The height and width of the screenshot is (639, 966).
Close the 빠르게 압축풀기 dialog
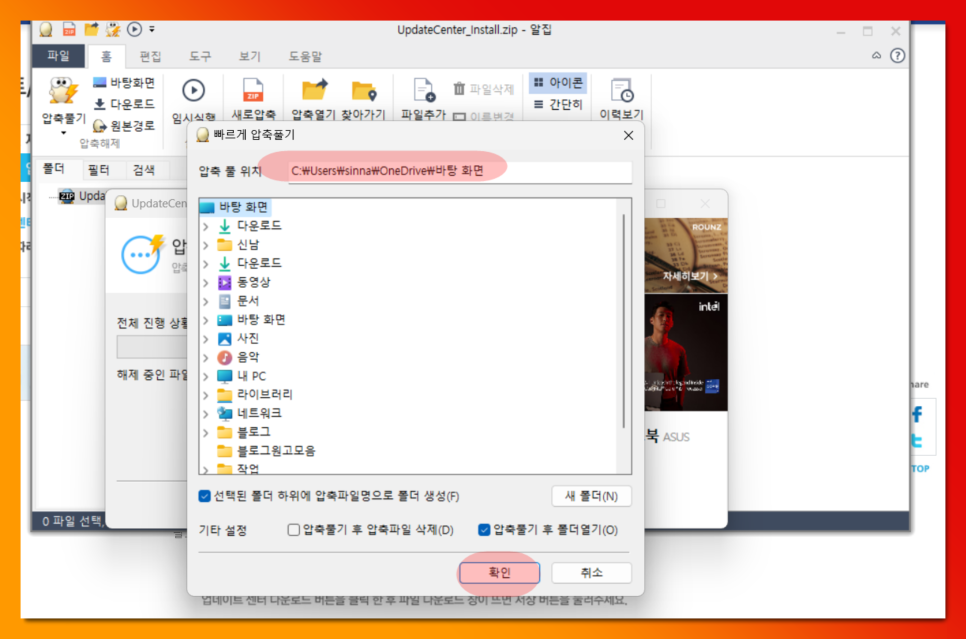628,135
